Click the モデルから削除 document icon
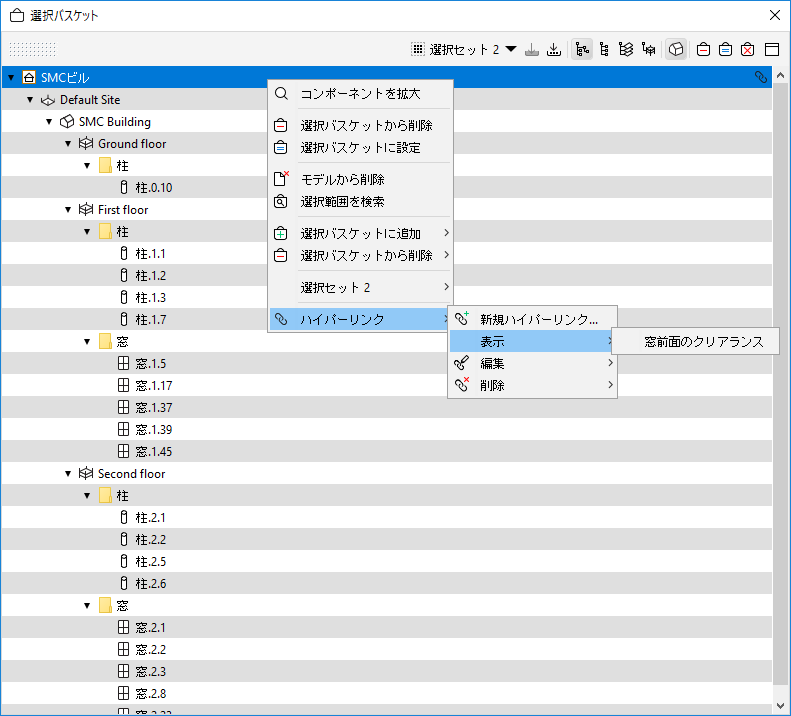Viewport: 791px width, 716px height. coord(281,179)
